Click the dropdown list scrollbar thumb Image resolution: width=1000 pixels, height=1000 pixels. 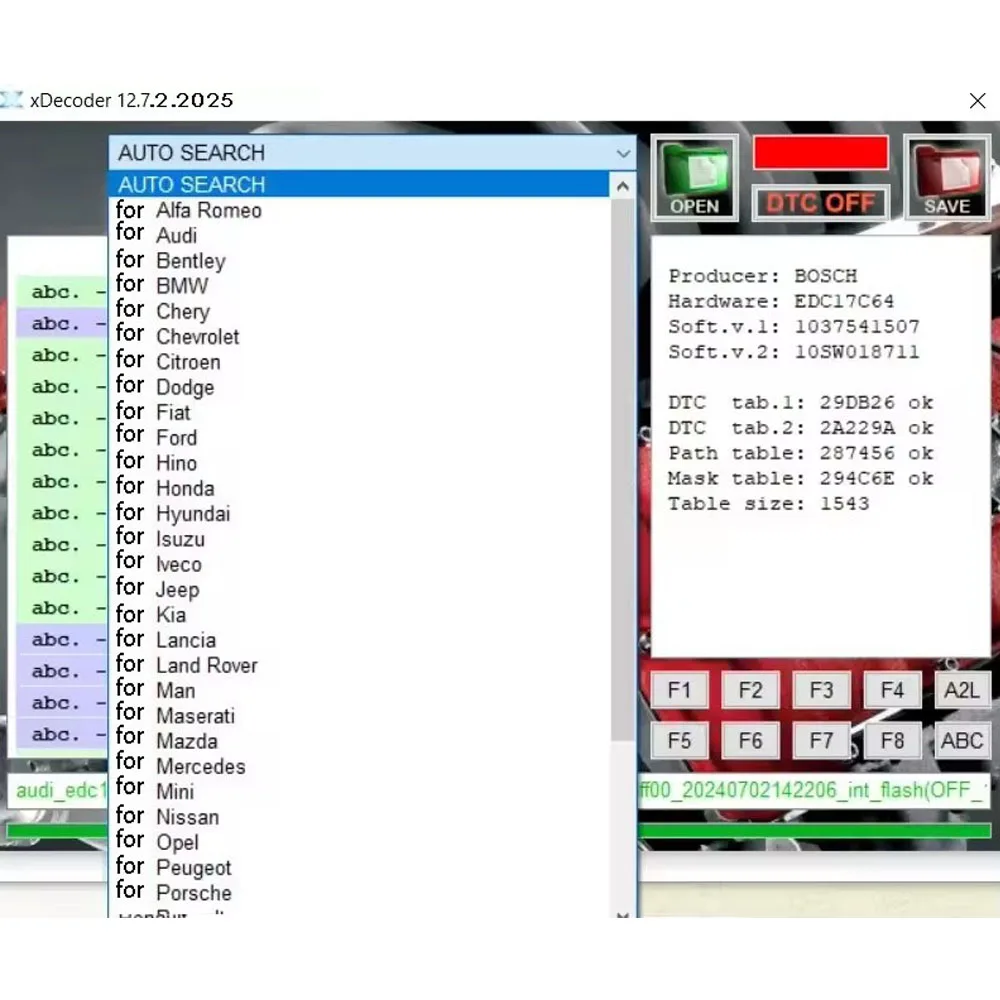point(622,469)
